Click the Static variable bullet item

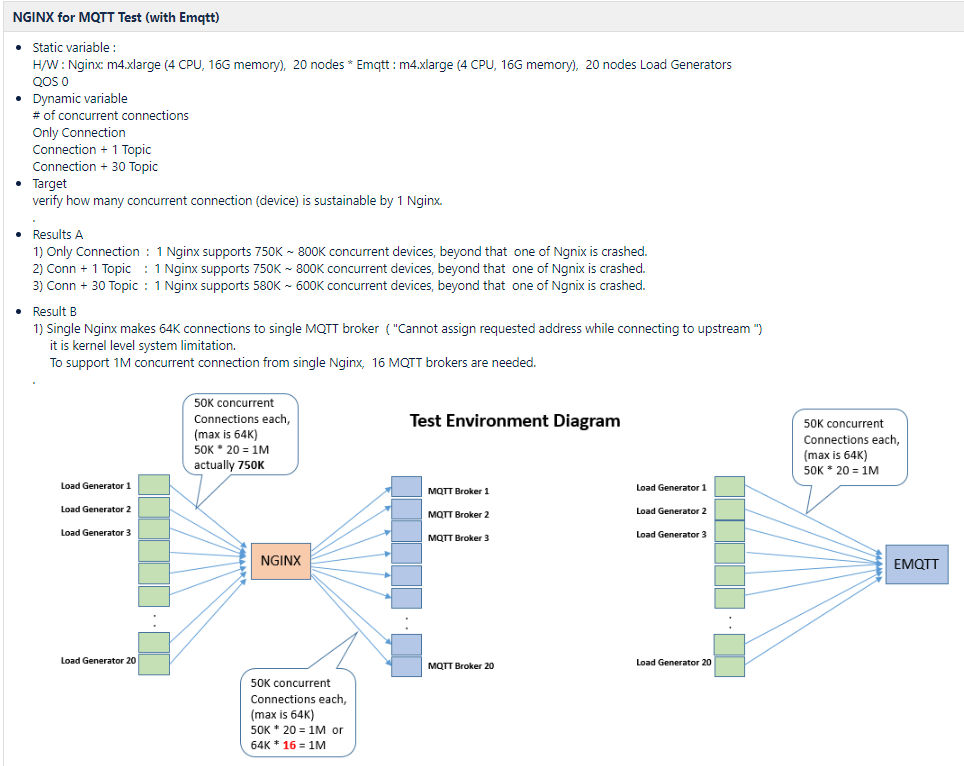[77, 47]
